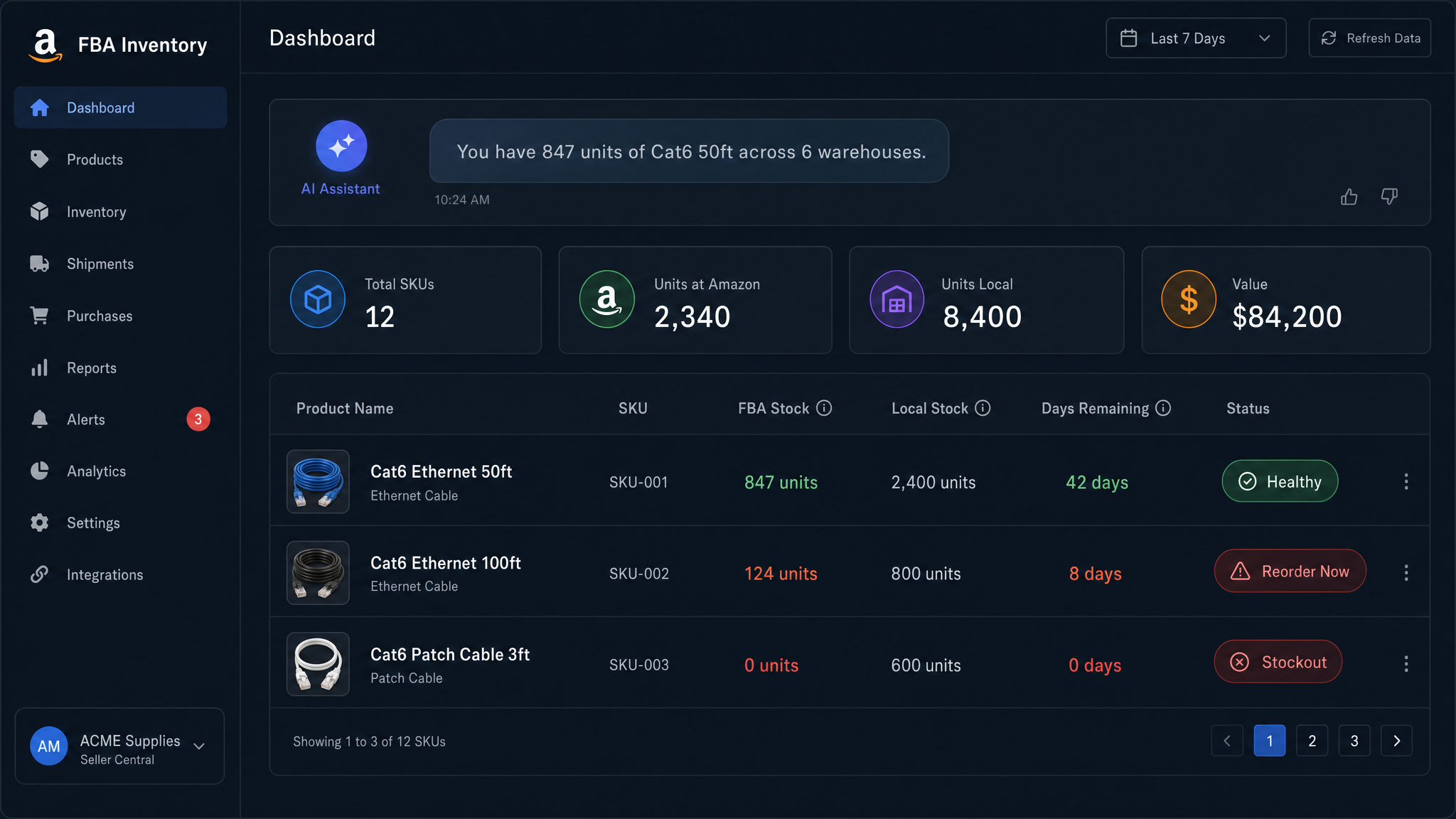
Task: Click the blue Cat6 Ethernet 50ft thumbnail
Action: (318, 481)
